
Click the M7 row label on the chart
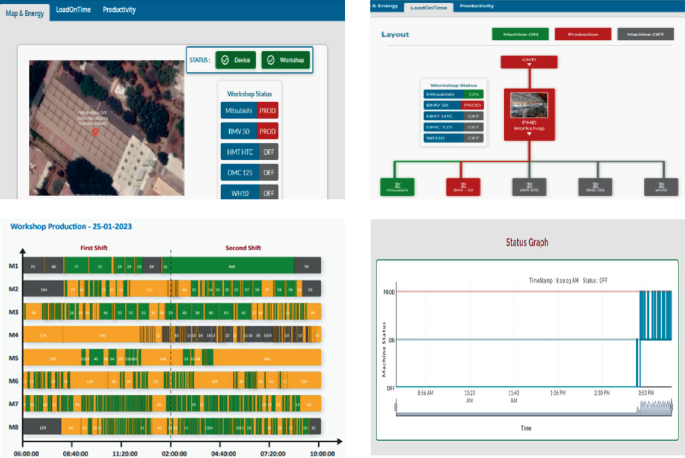click(14, 404)
